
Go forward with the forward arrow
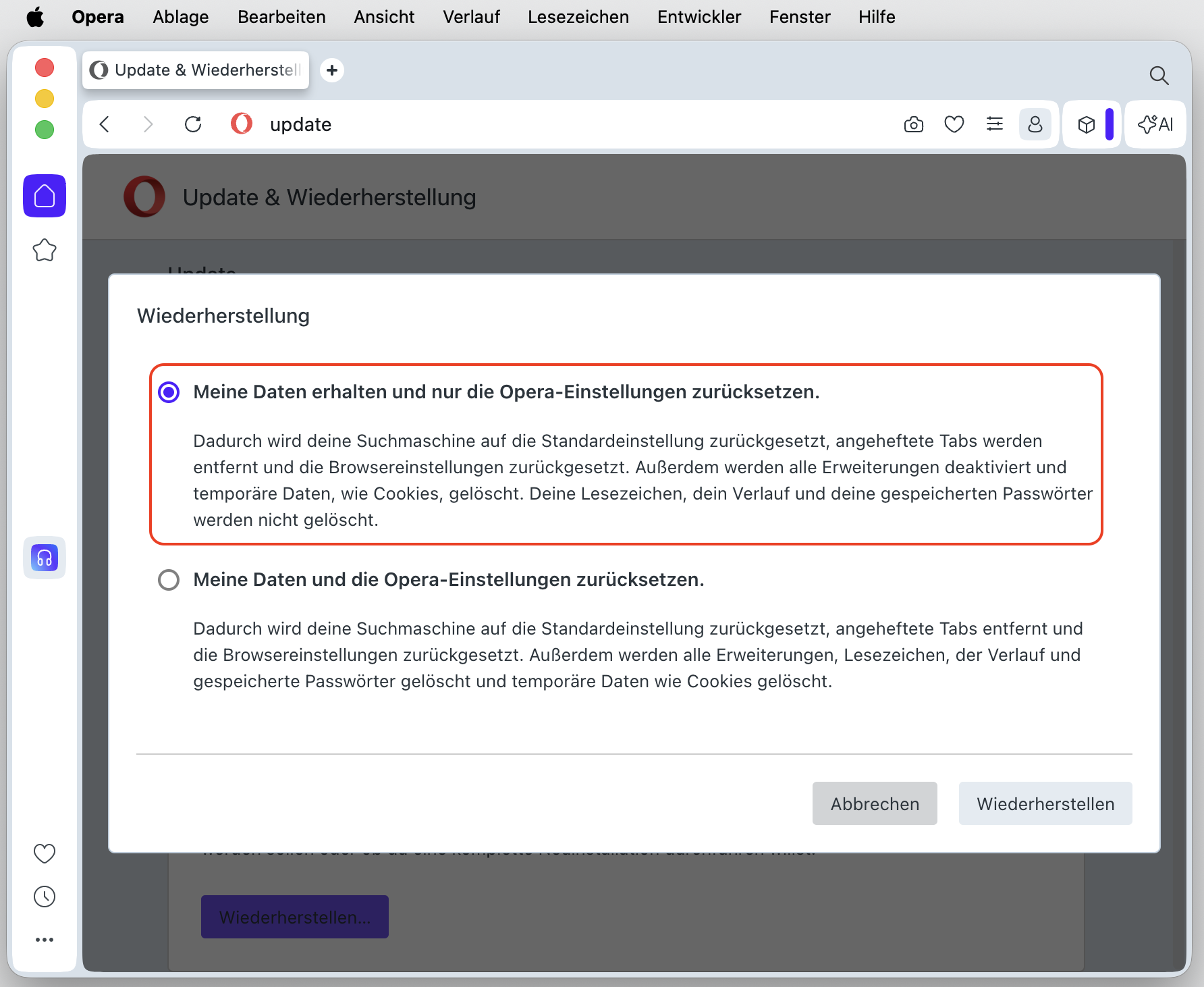click(148, 124)
